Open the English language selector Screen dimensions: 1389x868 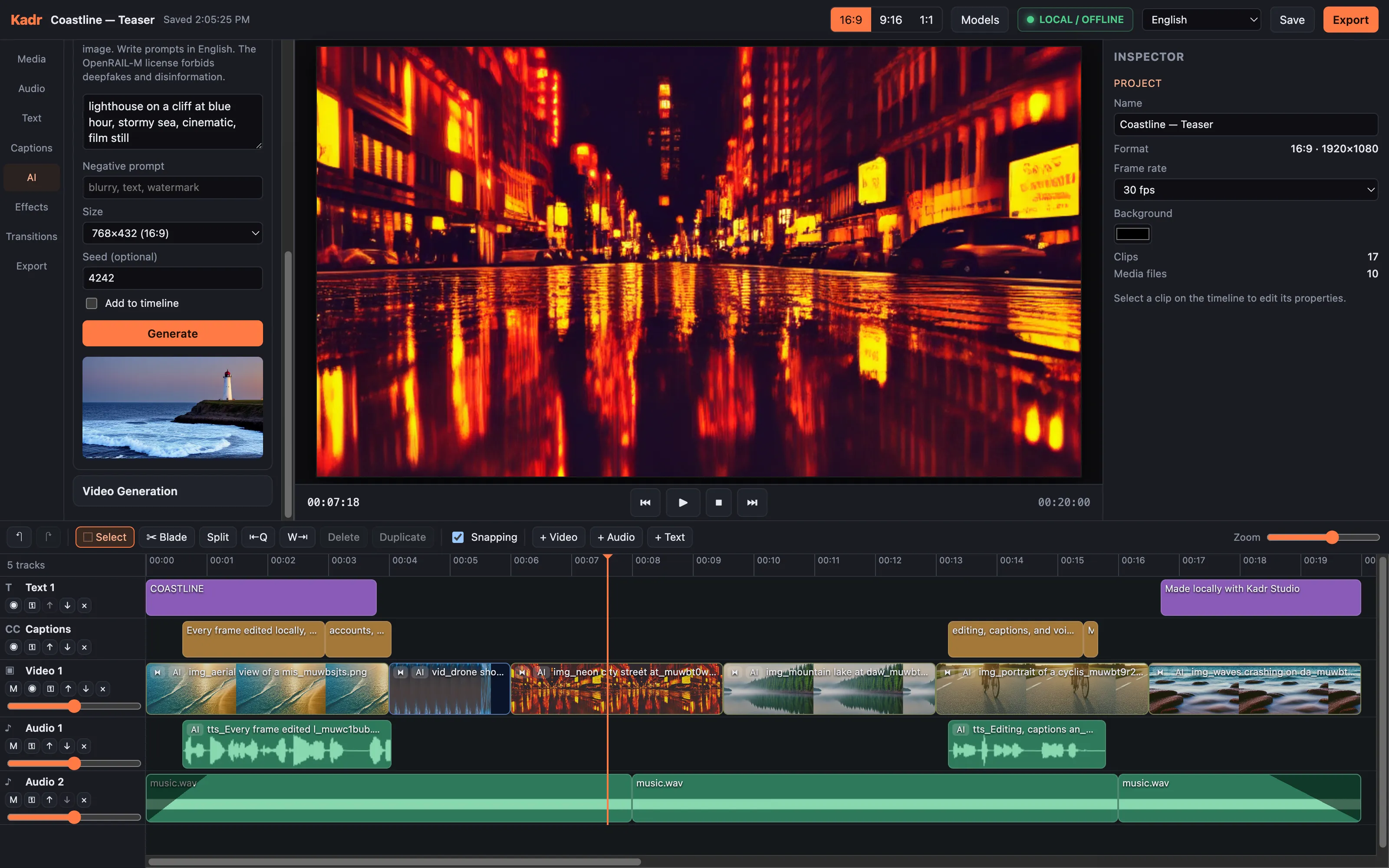click(x=1201, y=20)
